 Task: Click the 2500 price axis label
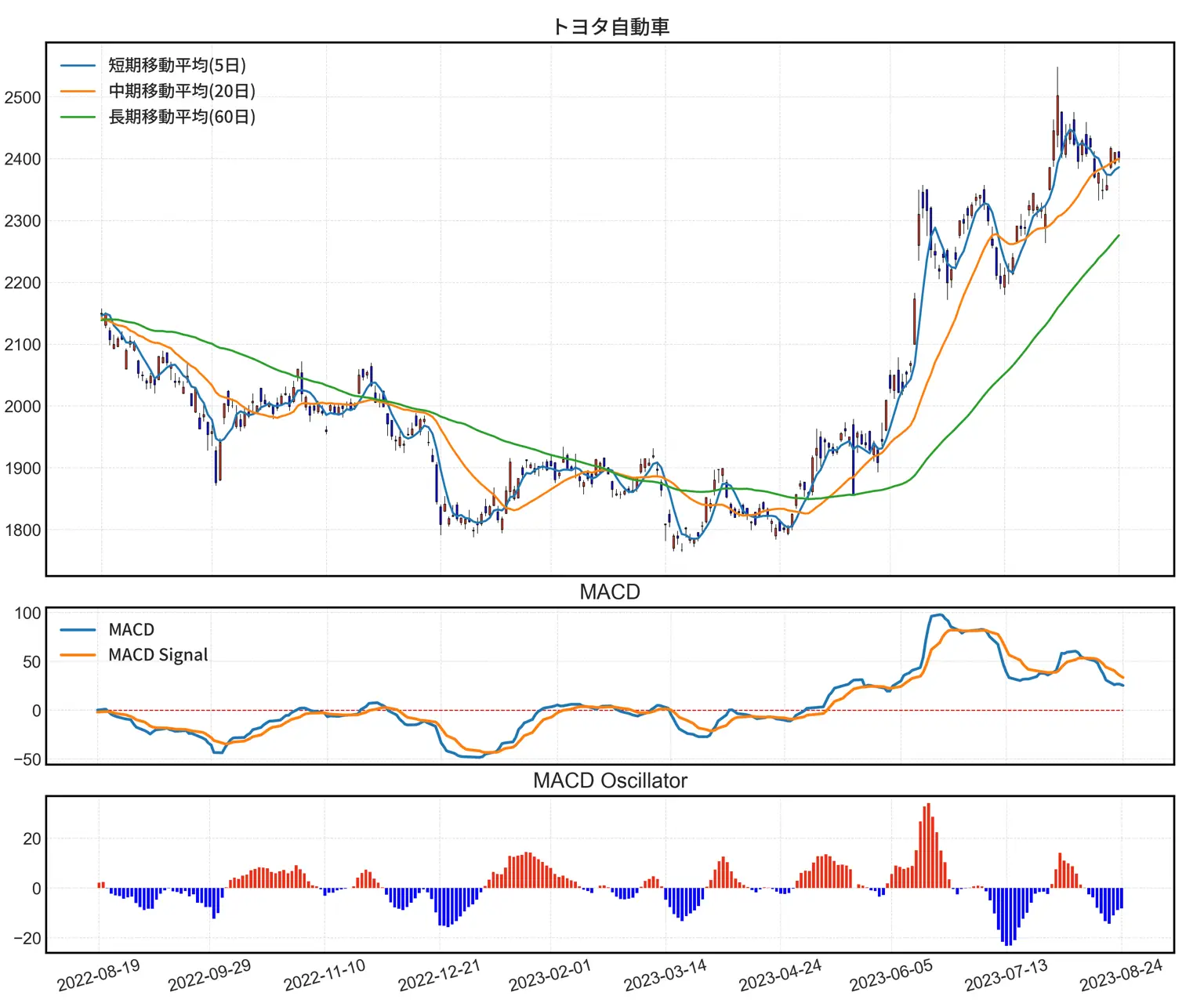tap(23, 98)
